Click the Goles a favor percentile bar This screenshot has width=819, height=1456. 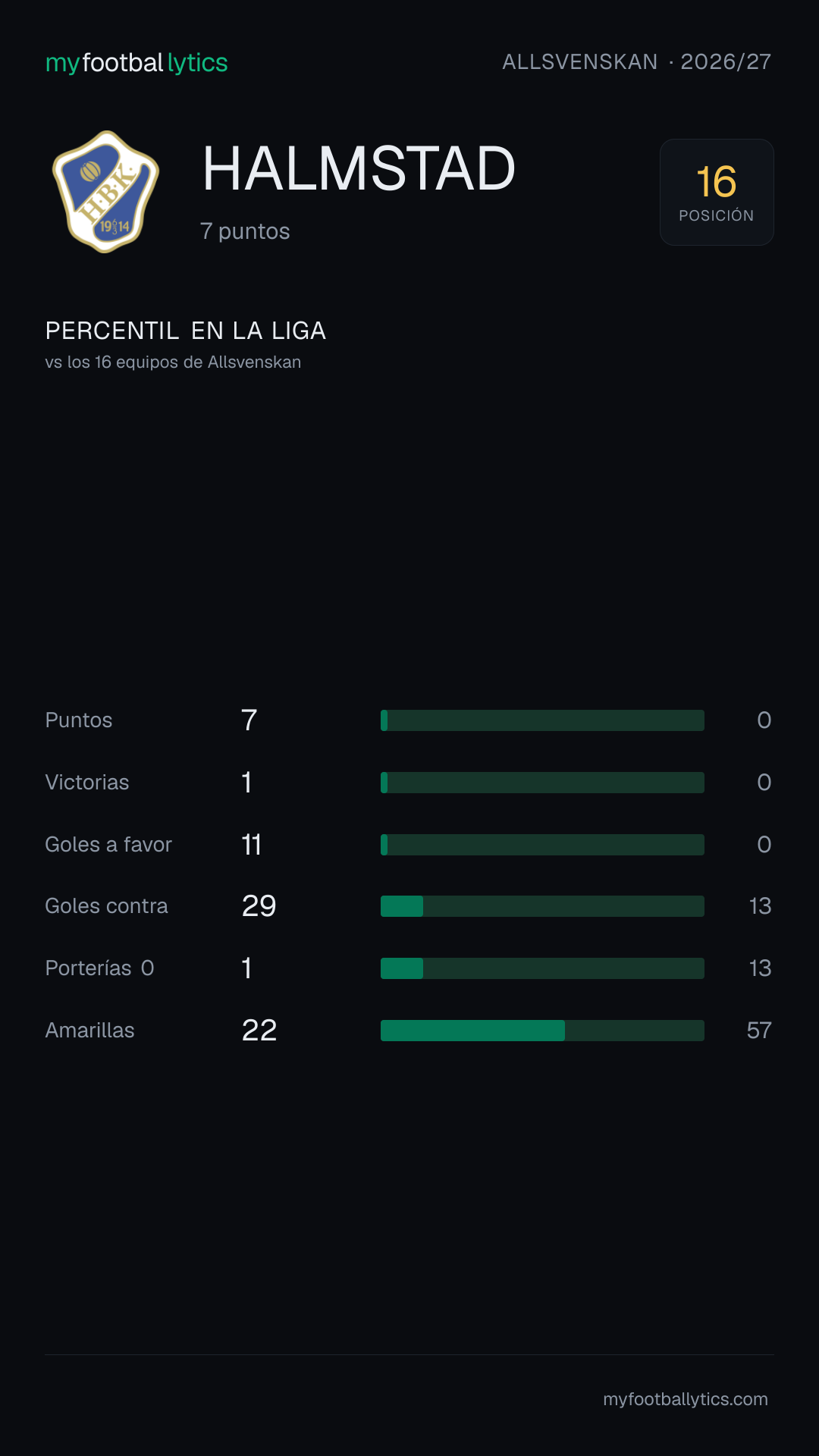[542, 845]
